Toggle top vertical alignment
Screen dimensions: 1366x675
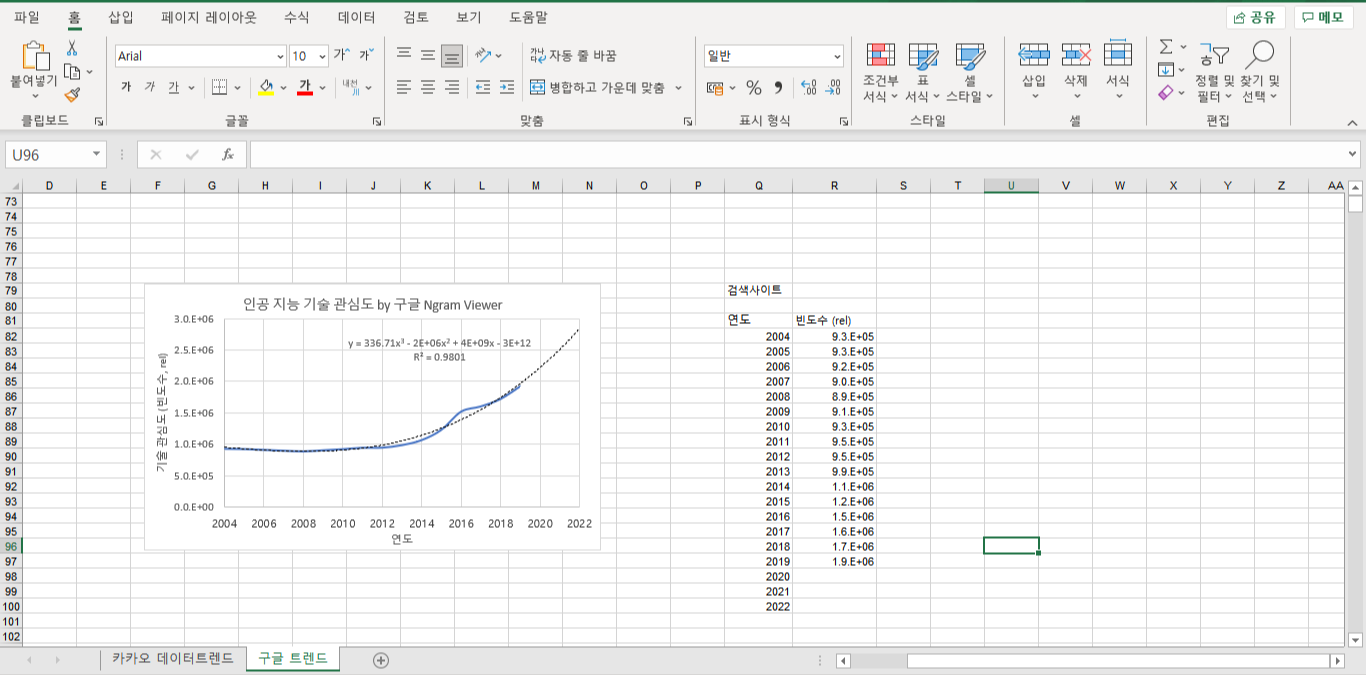[x=404, y=56]
